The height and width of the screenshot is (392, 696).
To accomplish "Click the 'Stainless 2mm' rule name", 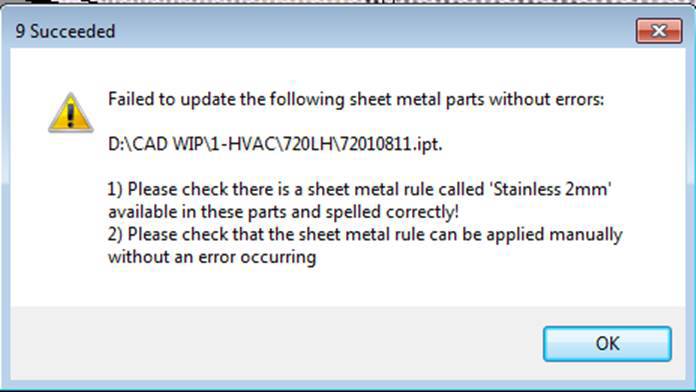I will 550,190.
